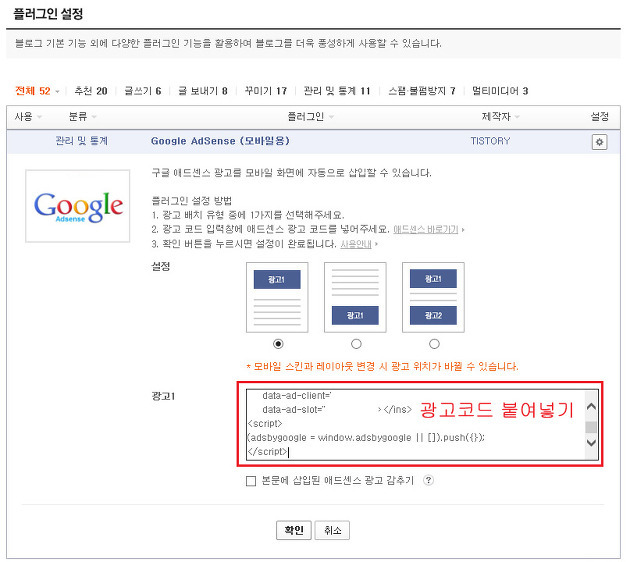Screen dimensions: 630x562
Task: Click the ad code textarea scrollbar thumb
Action: tap(591, 427)
